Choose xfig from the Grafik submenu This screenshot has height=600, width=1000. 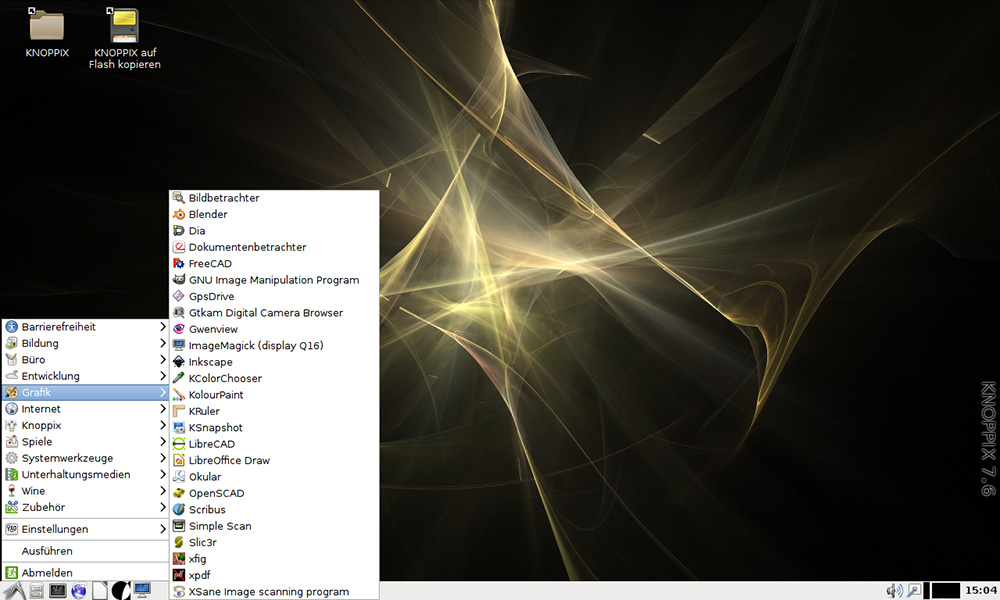point(274,559)
